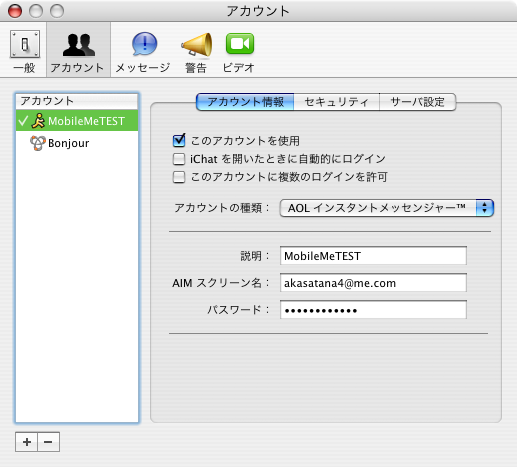Switch to アカウント情報 tab

245,102
